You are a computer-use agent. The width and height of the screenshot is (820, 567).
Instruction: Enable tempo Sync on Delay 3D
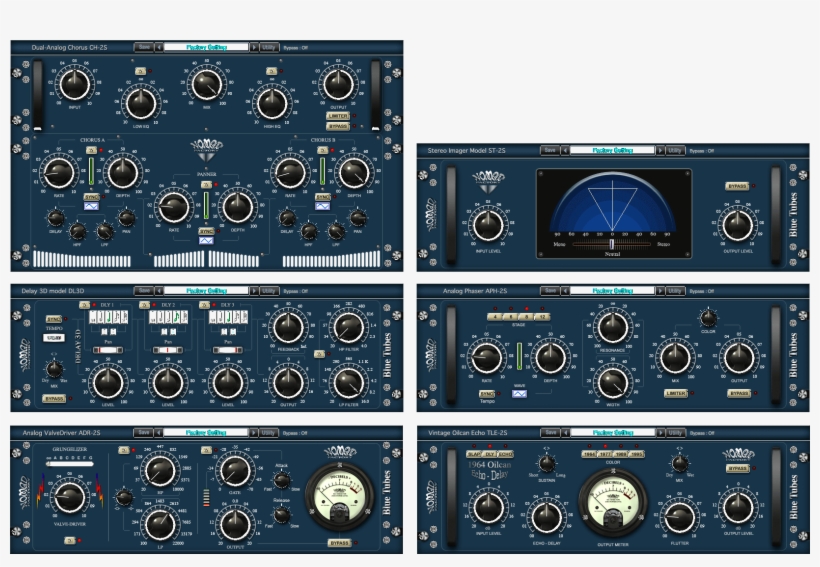53,319
